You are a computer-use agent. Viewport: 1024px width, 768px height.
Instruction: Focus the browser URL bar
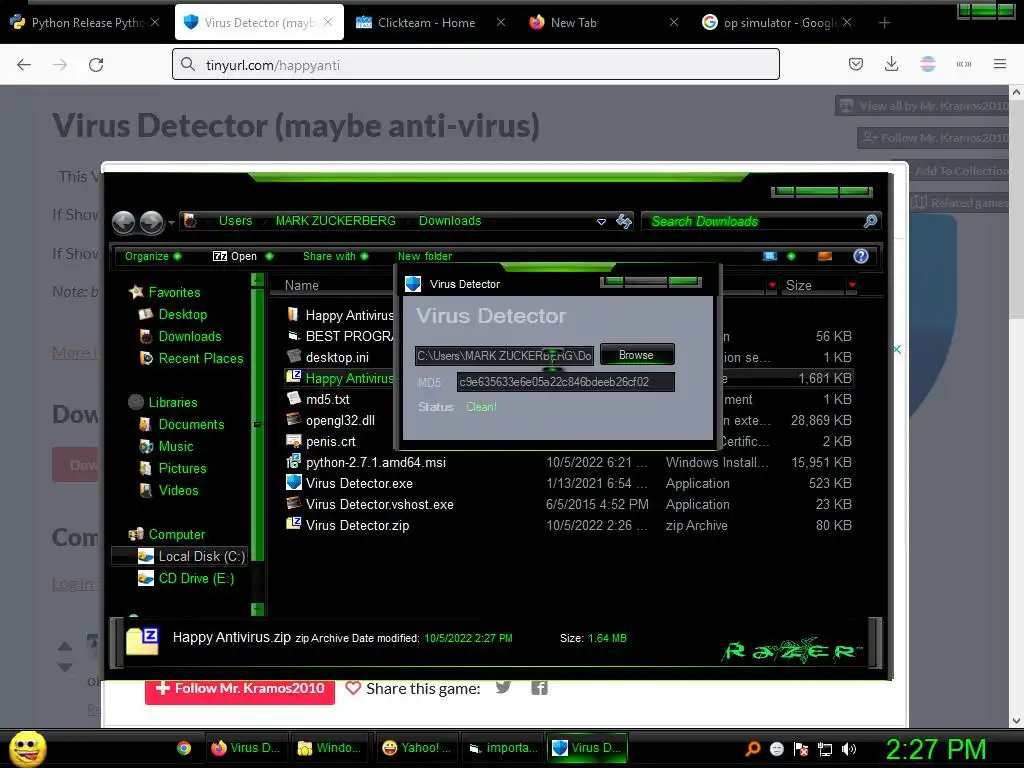(475, 64)
